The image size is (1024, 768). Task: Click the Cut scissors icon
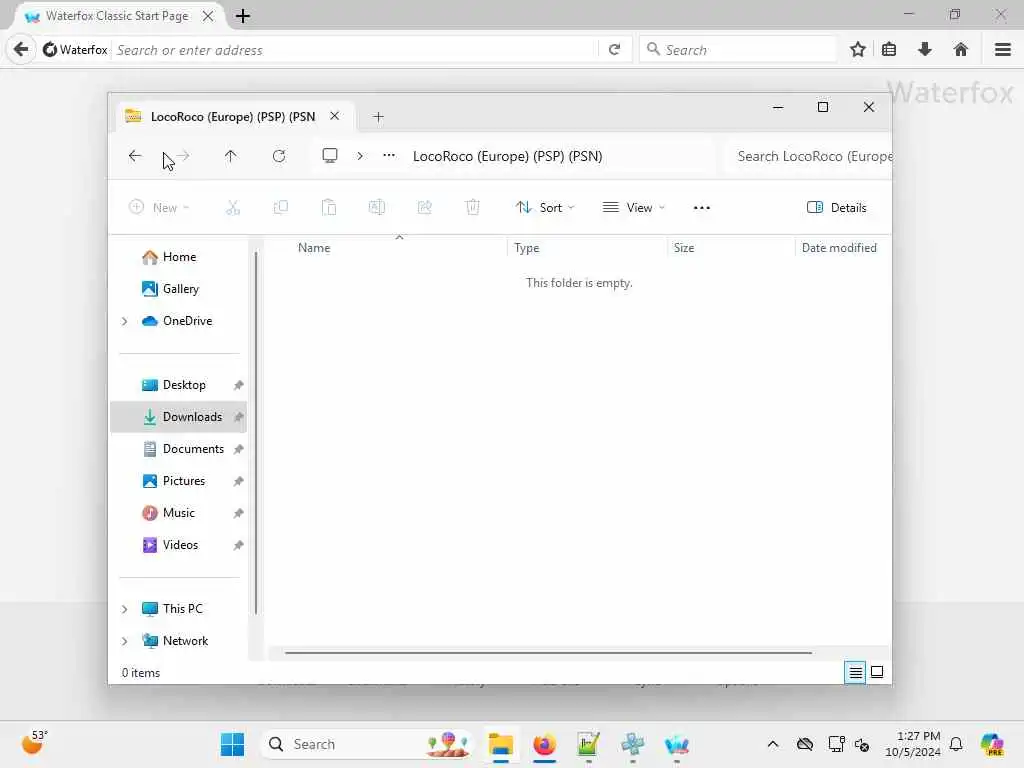click(x=233, y=208)
